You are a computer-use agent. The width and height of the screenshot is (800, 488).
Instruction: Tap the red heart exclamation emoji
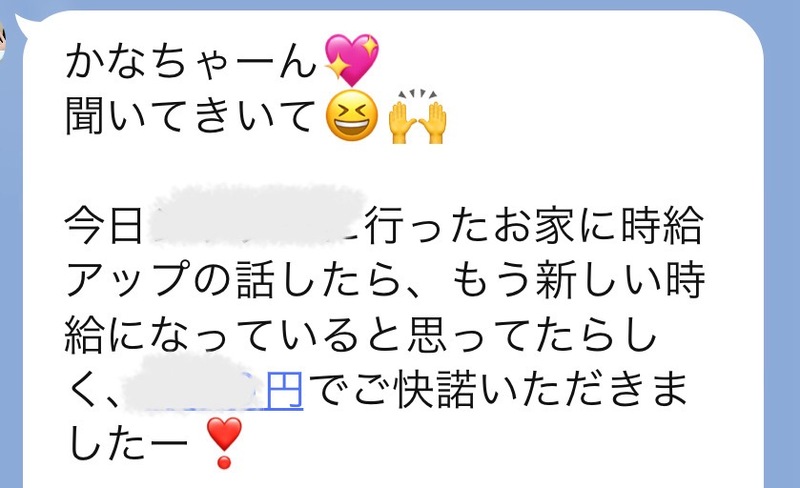223,443
